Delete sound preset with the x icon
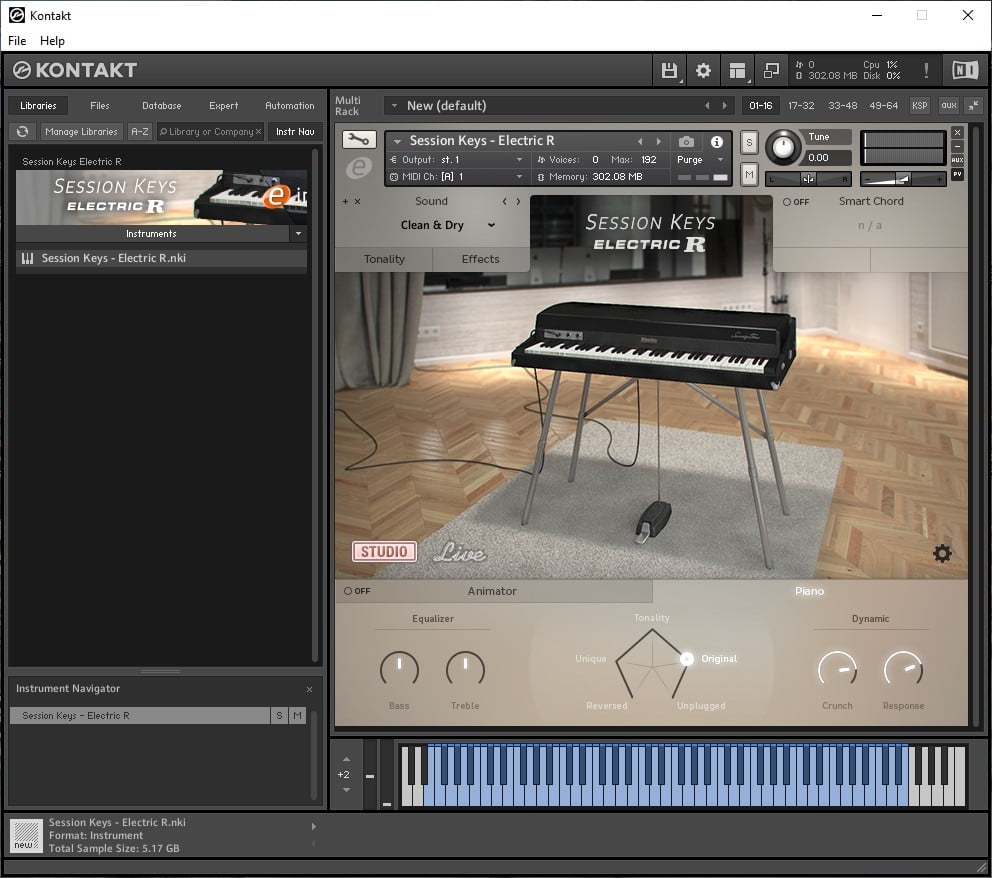 (357, 202)
